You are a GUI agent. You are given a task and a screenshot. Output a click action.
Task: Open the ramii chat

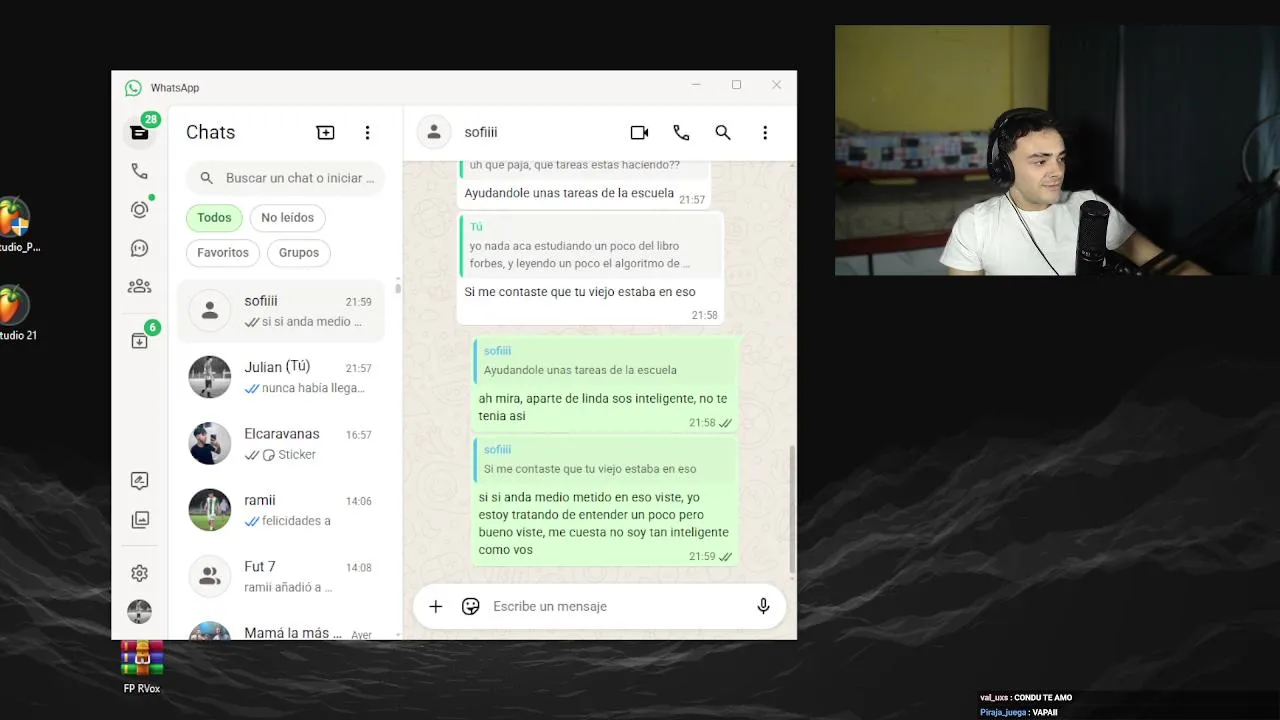coord(281,510)
